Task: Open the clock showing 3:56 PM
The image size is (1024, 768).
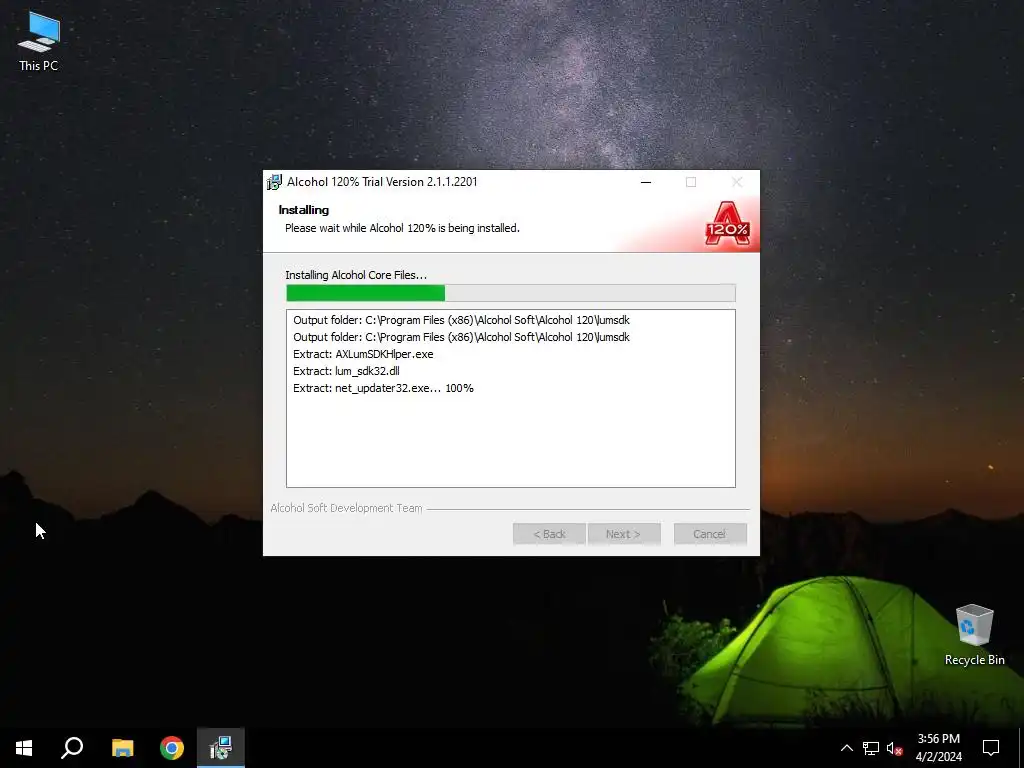Action: tap(938, 748)
